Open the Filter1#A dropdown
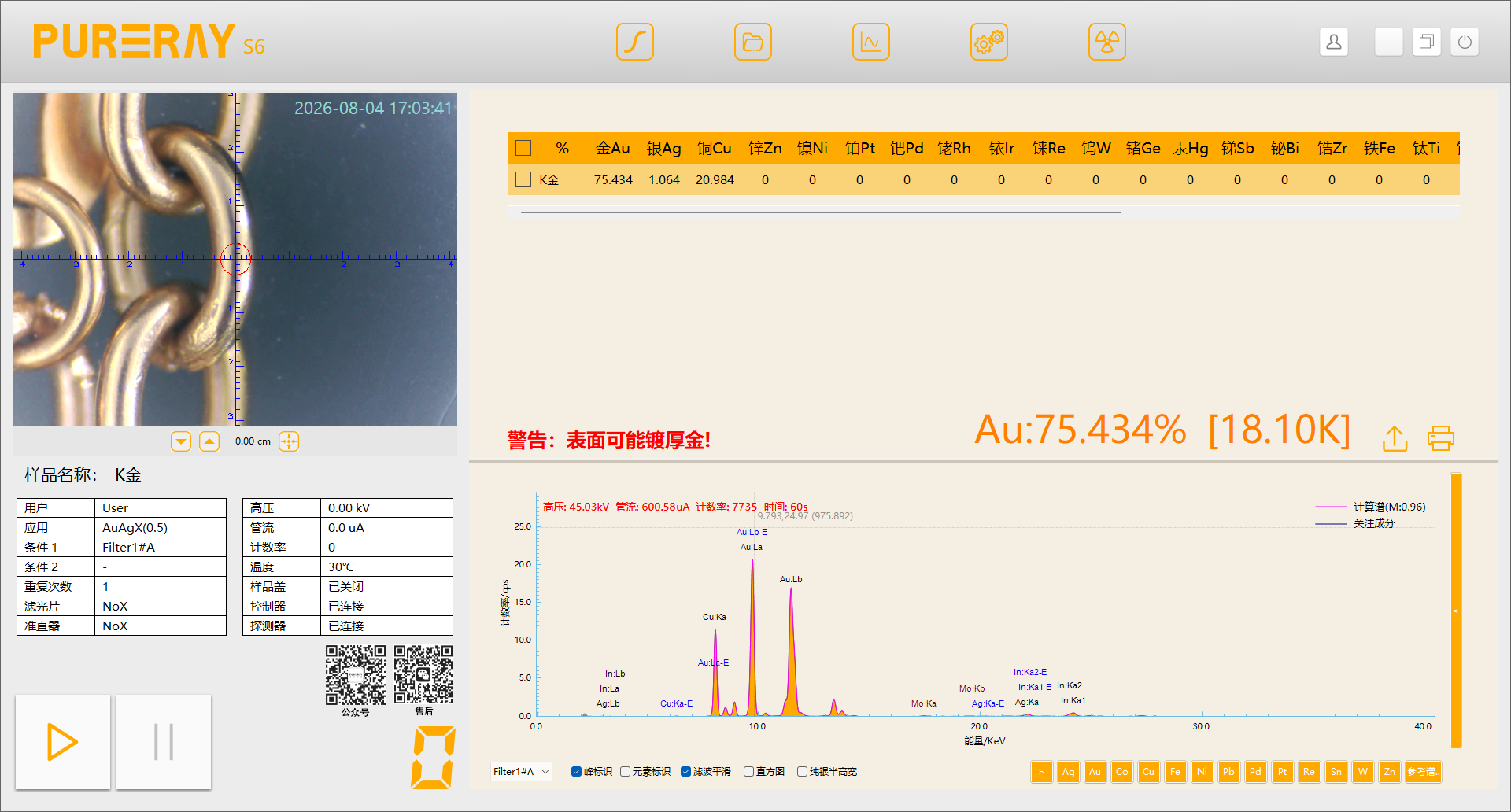This screenshot has width=1511, height=812. tap(521, 772)
